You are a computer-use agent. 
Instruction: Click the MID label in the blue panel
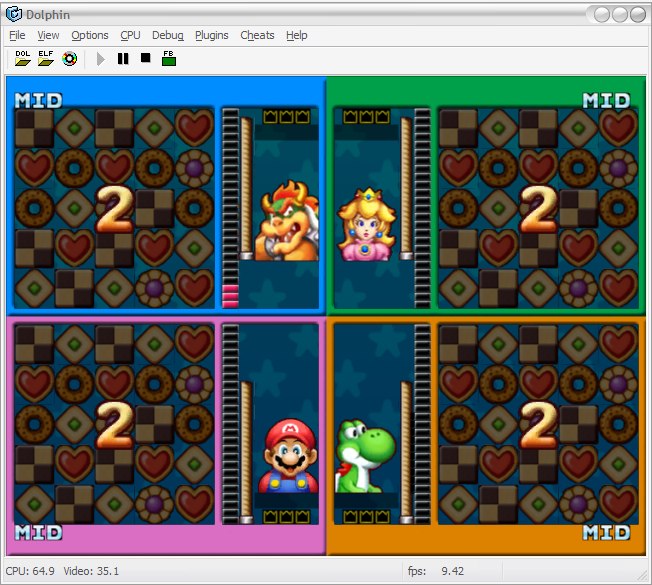tap(38, 101)
